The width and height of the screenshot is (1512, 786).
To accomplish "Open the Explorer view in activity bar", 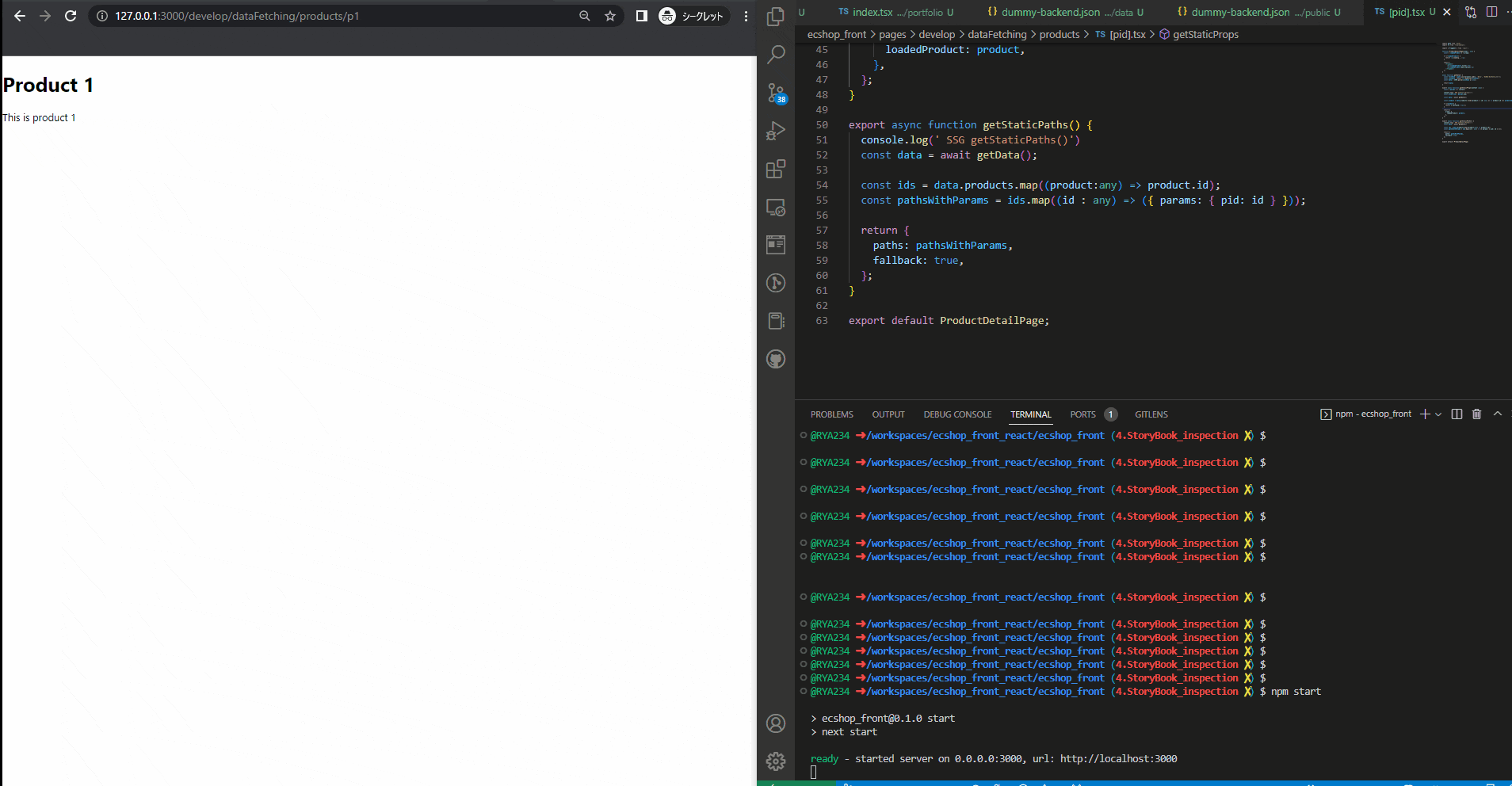I will pyautogui.click(x=776, y=17).
